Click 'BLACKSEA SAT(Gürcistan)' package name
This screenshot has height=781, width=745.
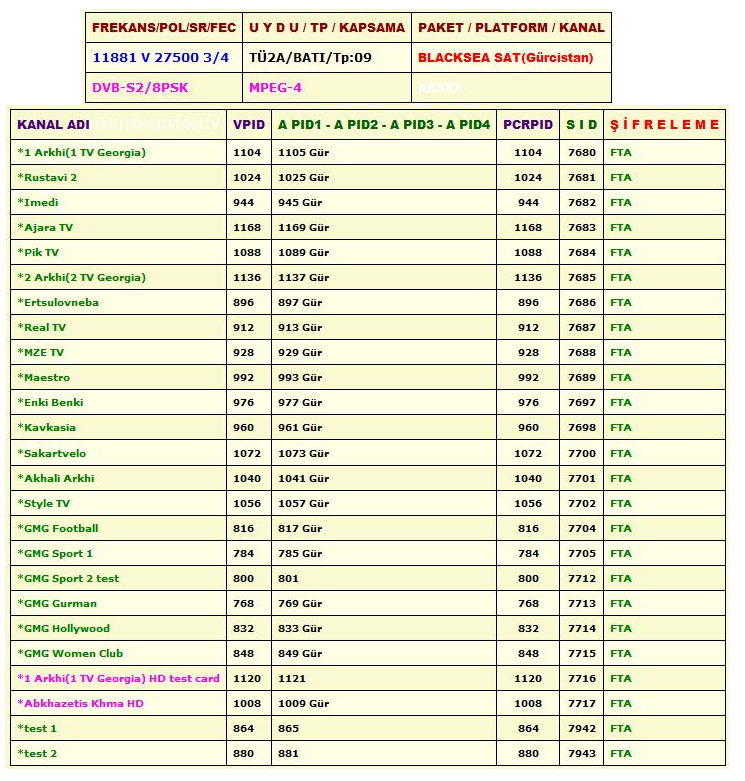(505, 58)
